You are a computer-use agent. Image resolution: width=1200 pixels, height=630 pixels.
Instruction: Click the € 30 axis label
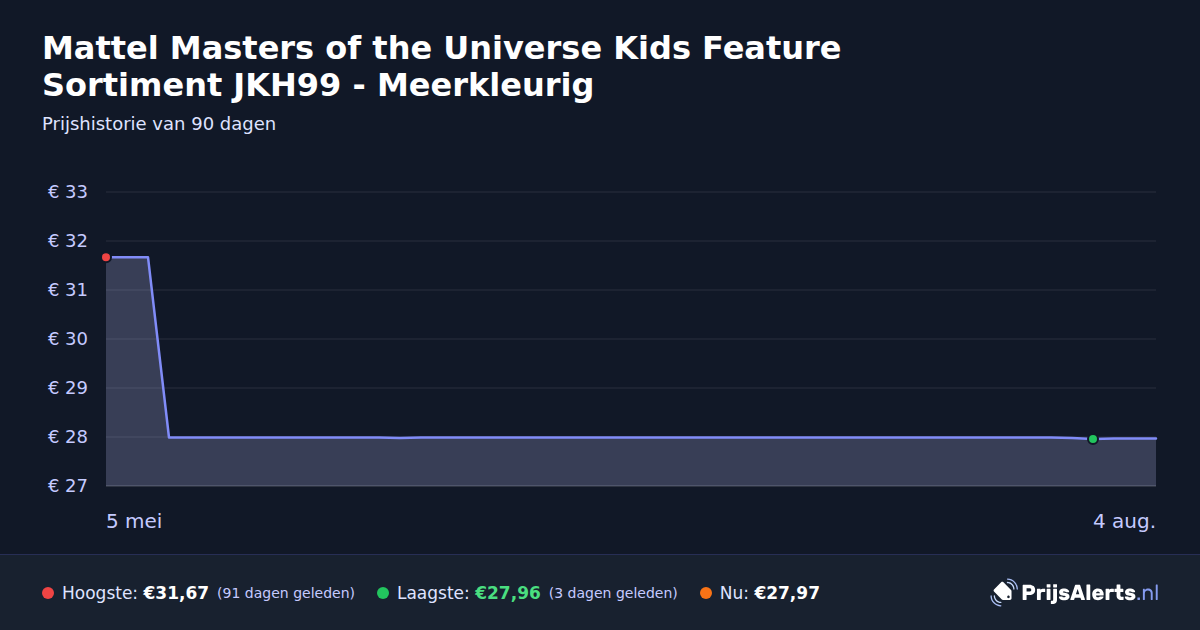pyautogui.click(x=68, y=339)
